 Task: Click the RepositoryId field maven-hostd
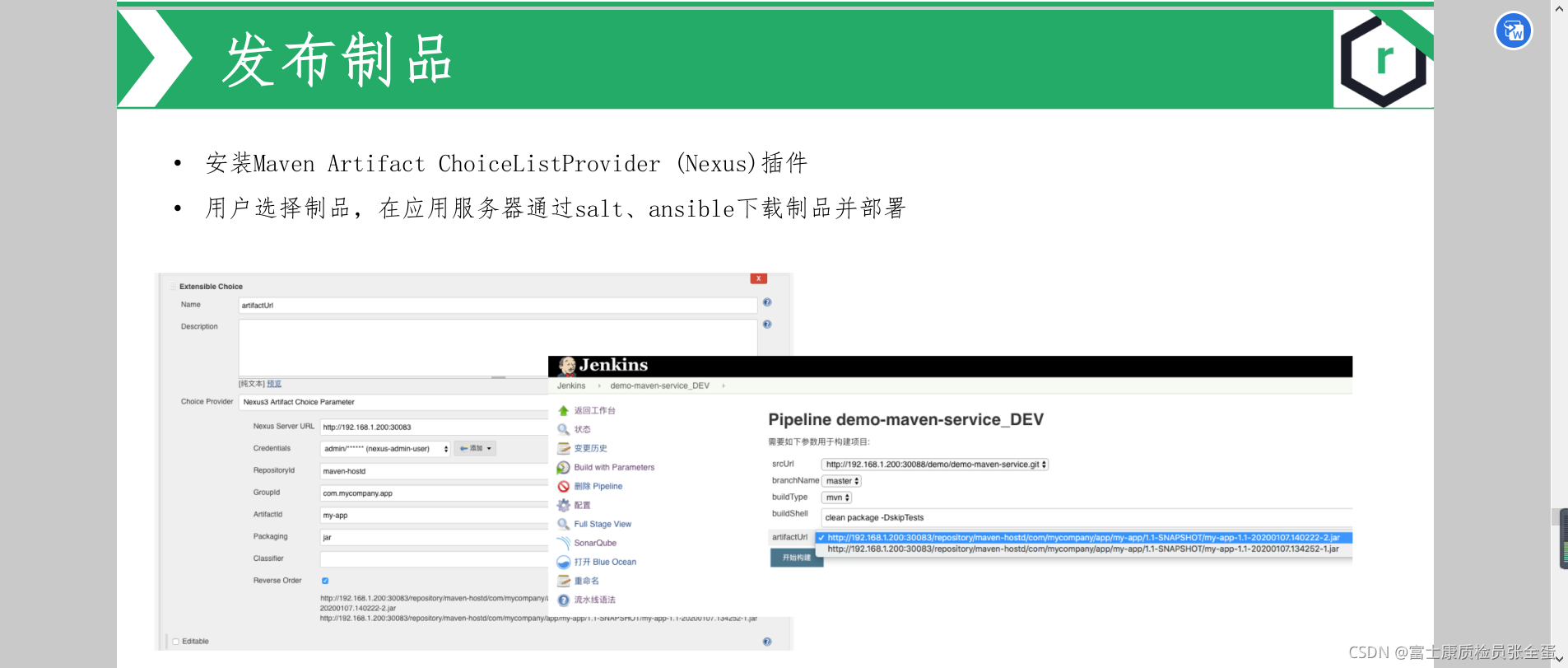coord(434,472)
